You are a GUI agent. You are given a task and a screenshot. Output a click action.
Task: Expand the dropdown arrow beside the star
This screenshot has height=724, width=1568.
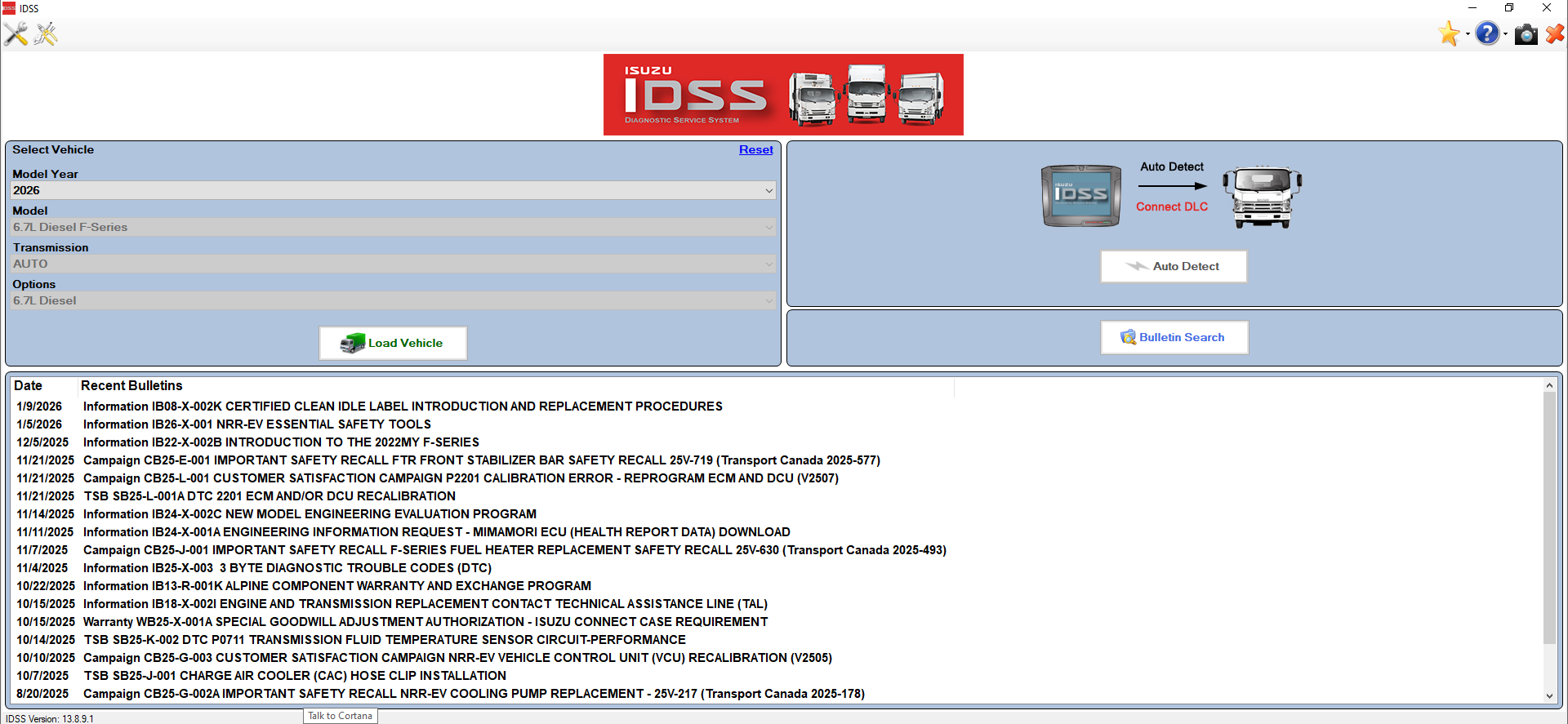pos(1468,34)
